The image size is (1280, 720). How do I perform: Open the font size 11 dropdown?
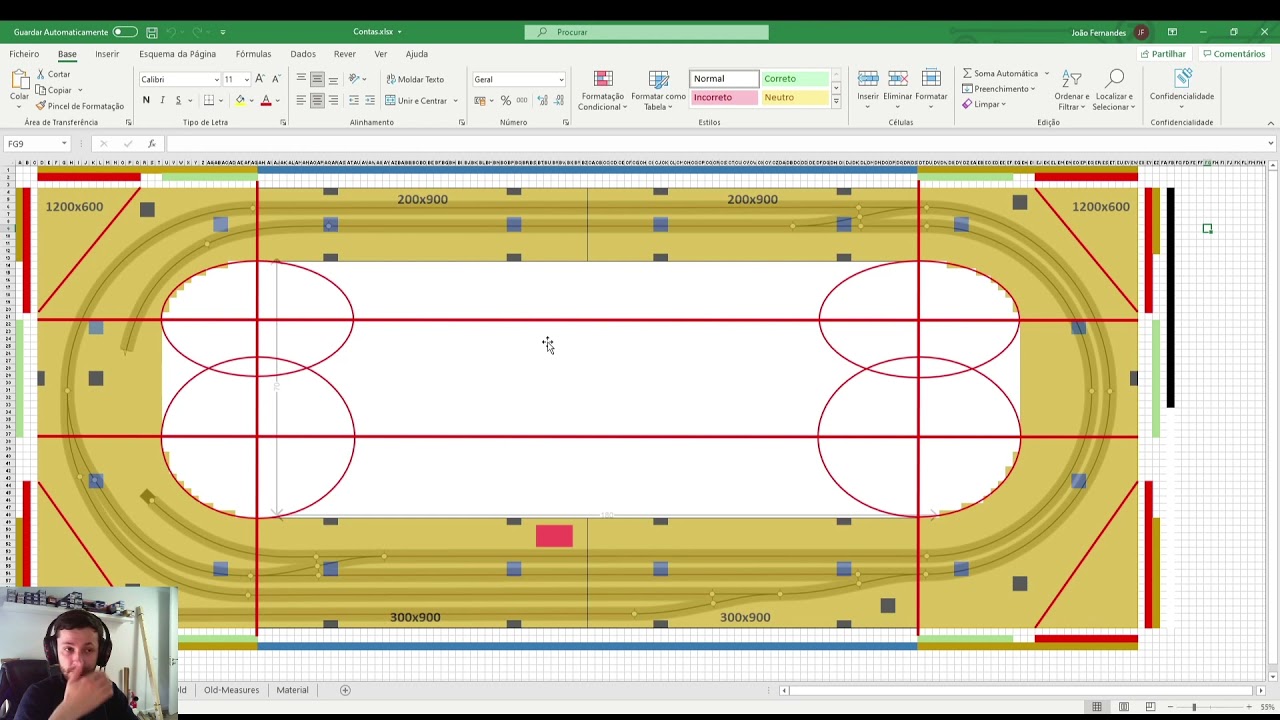246,79
